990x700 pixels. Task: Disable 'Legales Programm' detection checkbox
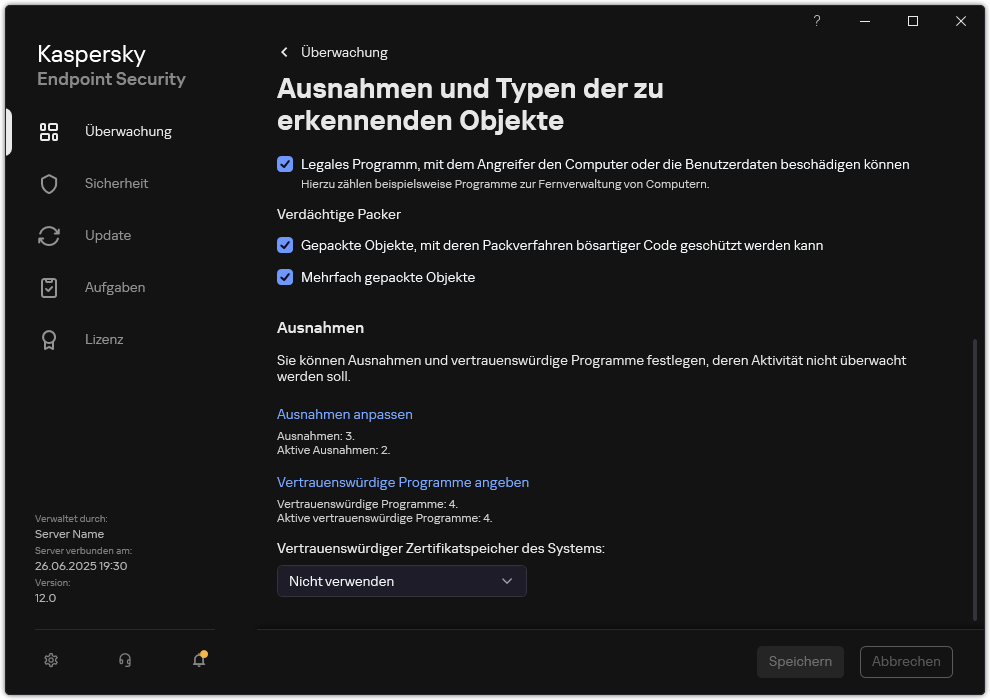pyautogui.click(x=285, y=164)
